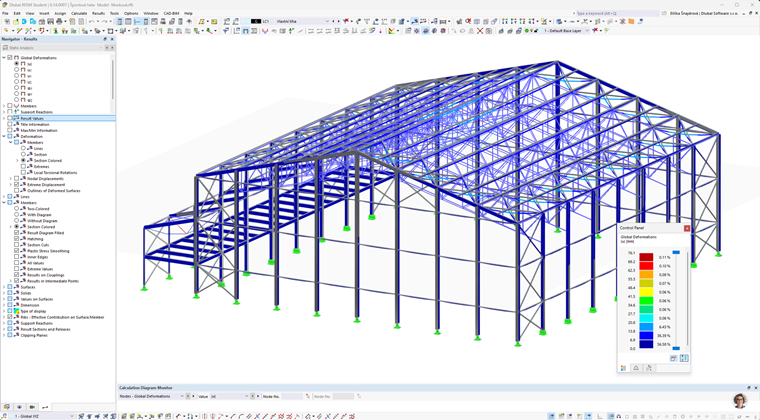Click the color scale tab icon in Control Panel
The height and width of the screenshot is (420, 760).
(623, 368)
